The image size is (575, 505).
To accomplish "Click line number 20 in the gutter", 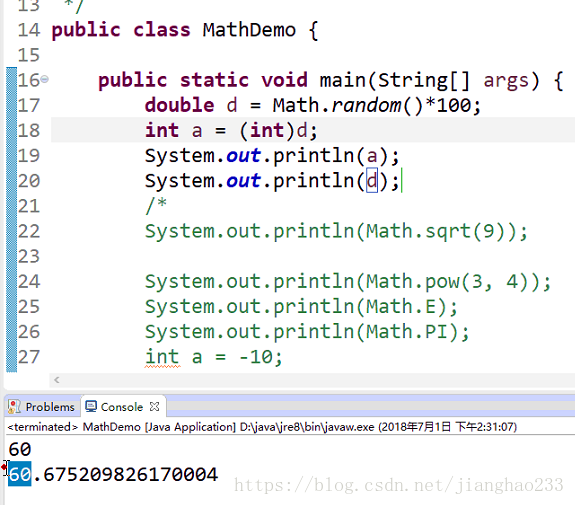I will click(x=29, y=181).
